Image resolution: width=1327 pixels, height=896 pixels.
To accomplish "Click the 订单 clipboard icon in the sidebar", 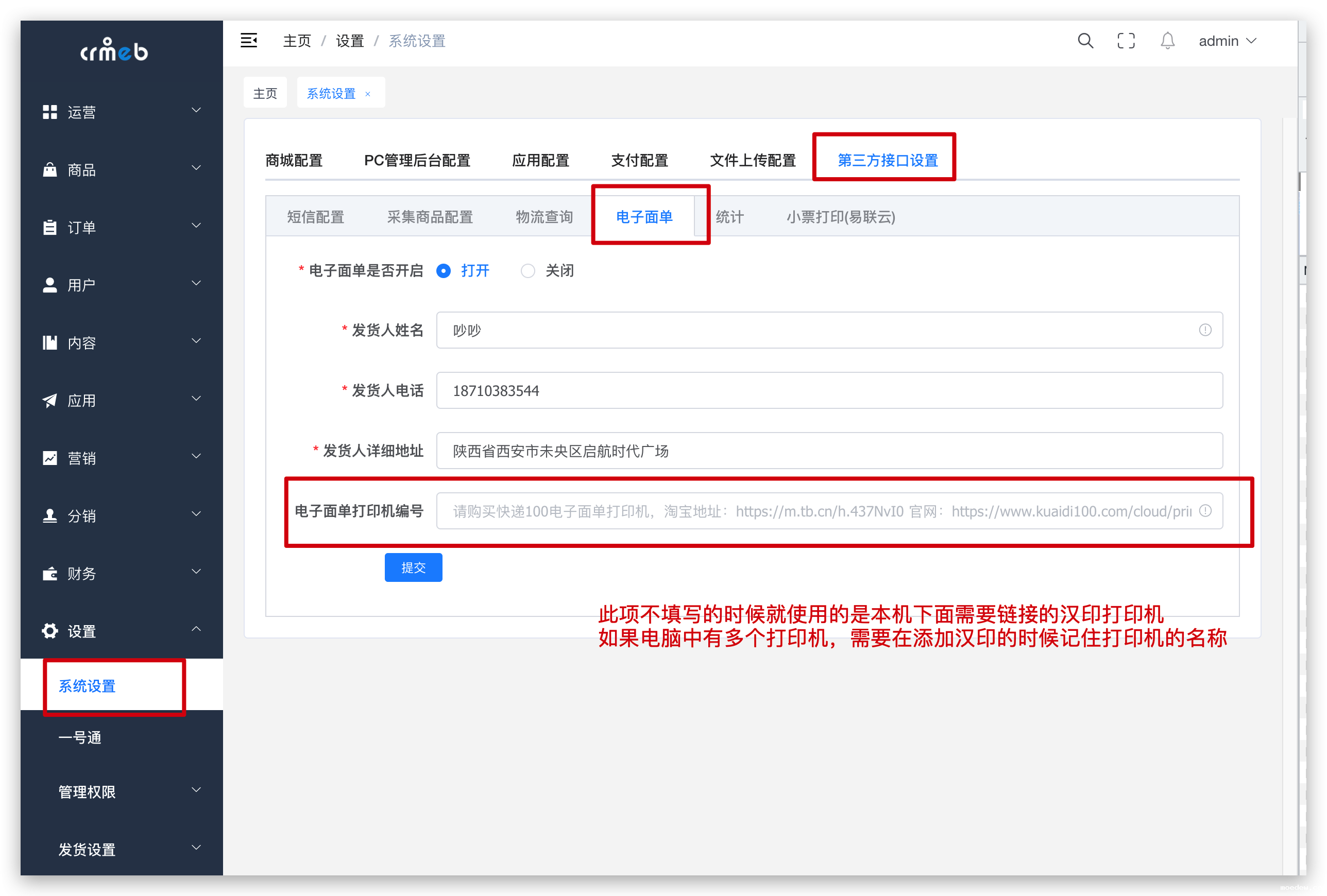I will pyautogui.click(x=49, y=227).
